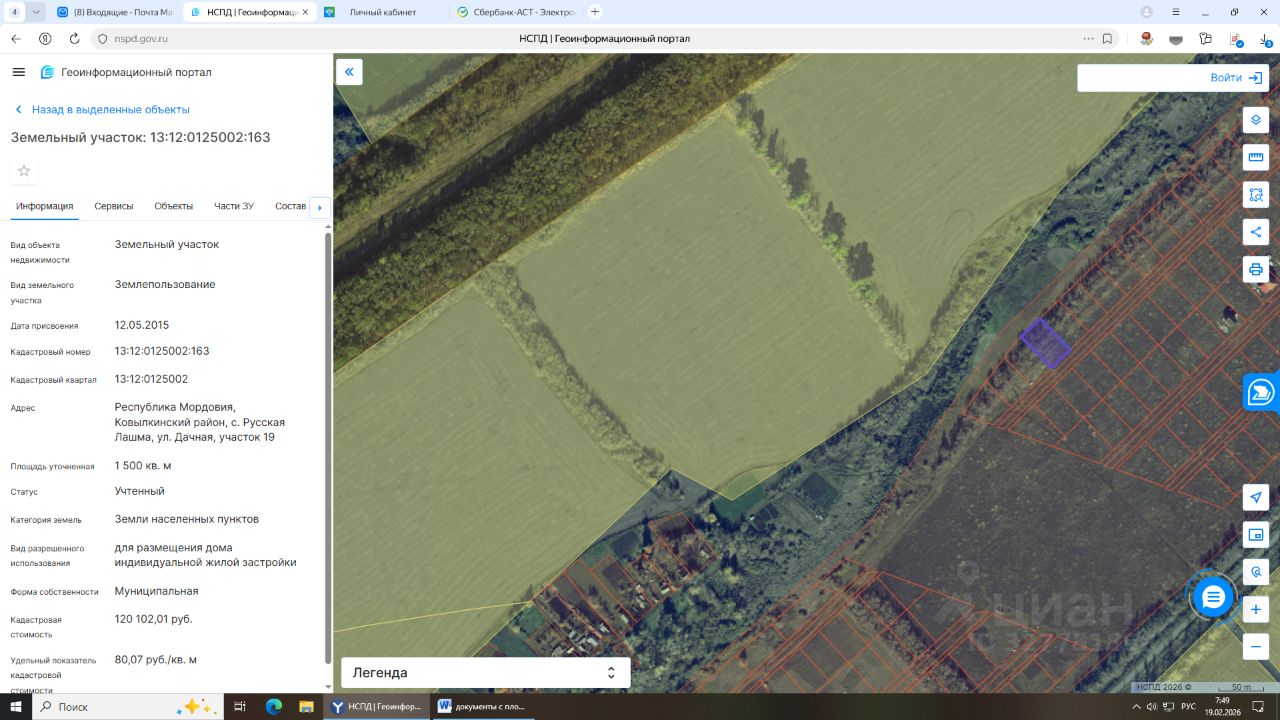Open the support chat bubble
The height and width of the screenshot is (720, 1280).
pos(1213,597)
